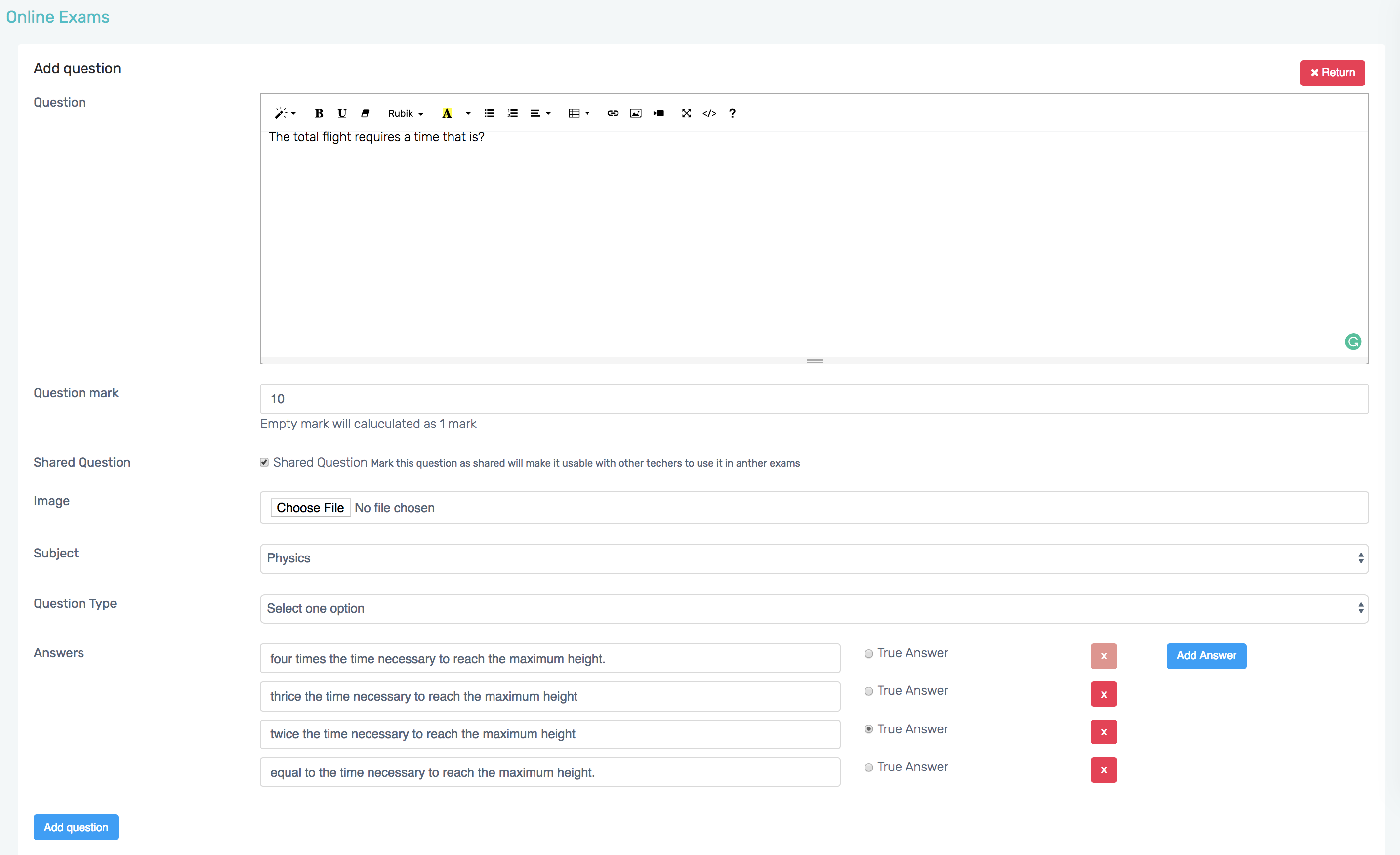Switch editor to code view
Screen dimensions: 1400x855
[709, 113]
